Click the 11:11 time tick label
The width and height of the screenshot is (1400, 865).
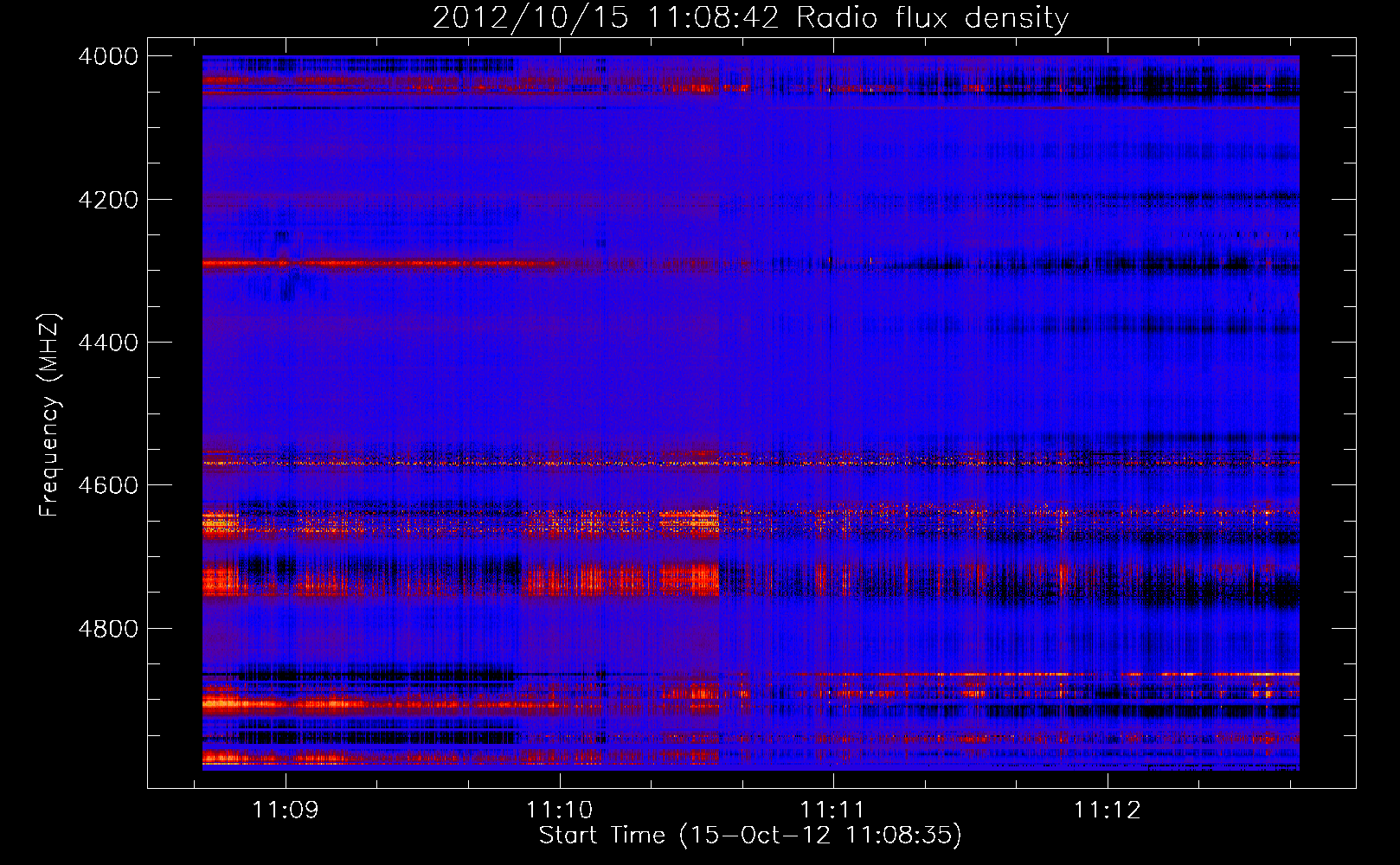[832, 810]
